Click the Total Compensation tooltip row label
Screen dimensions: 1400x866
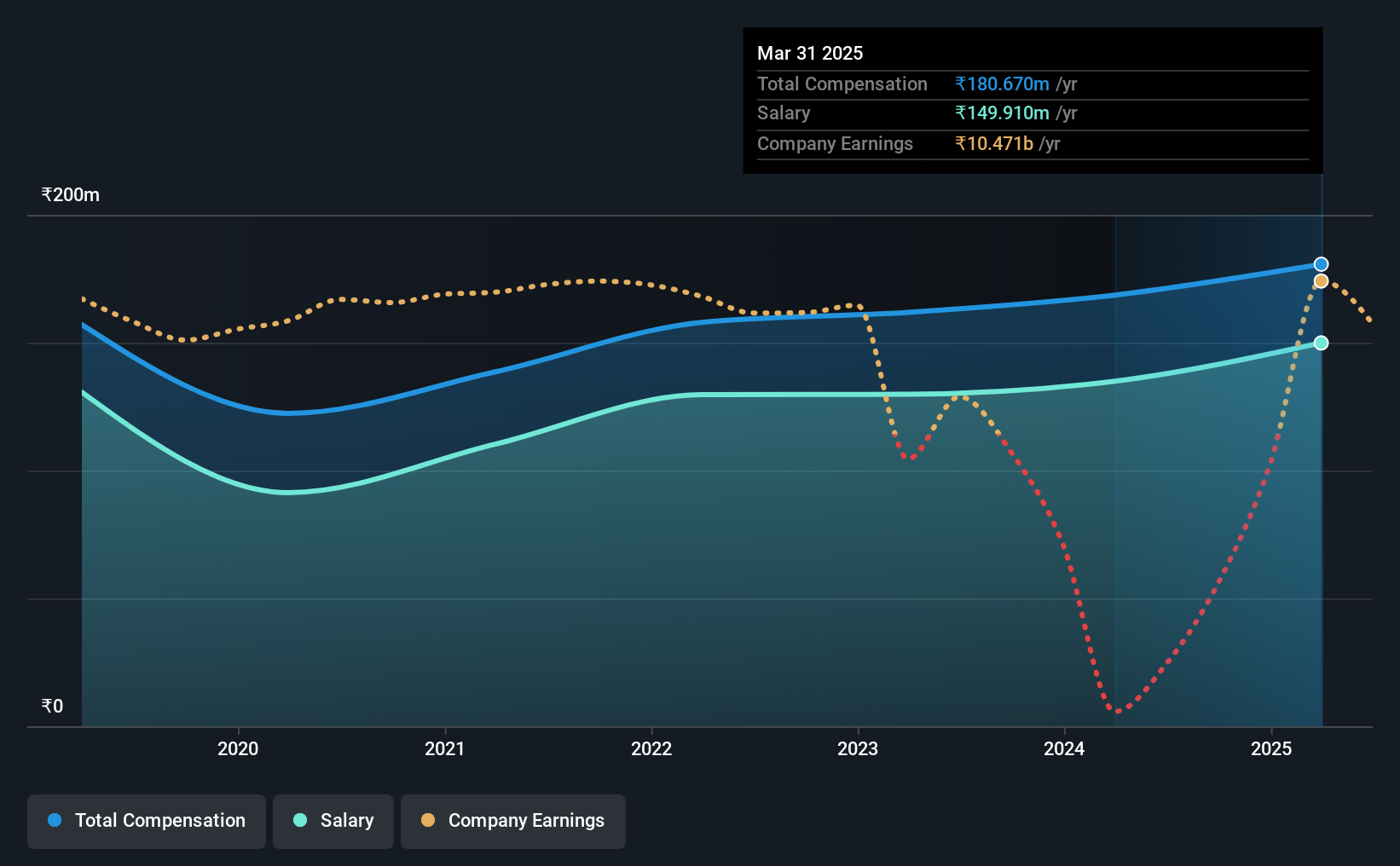point(842,84)
